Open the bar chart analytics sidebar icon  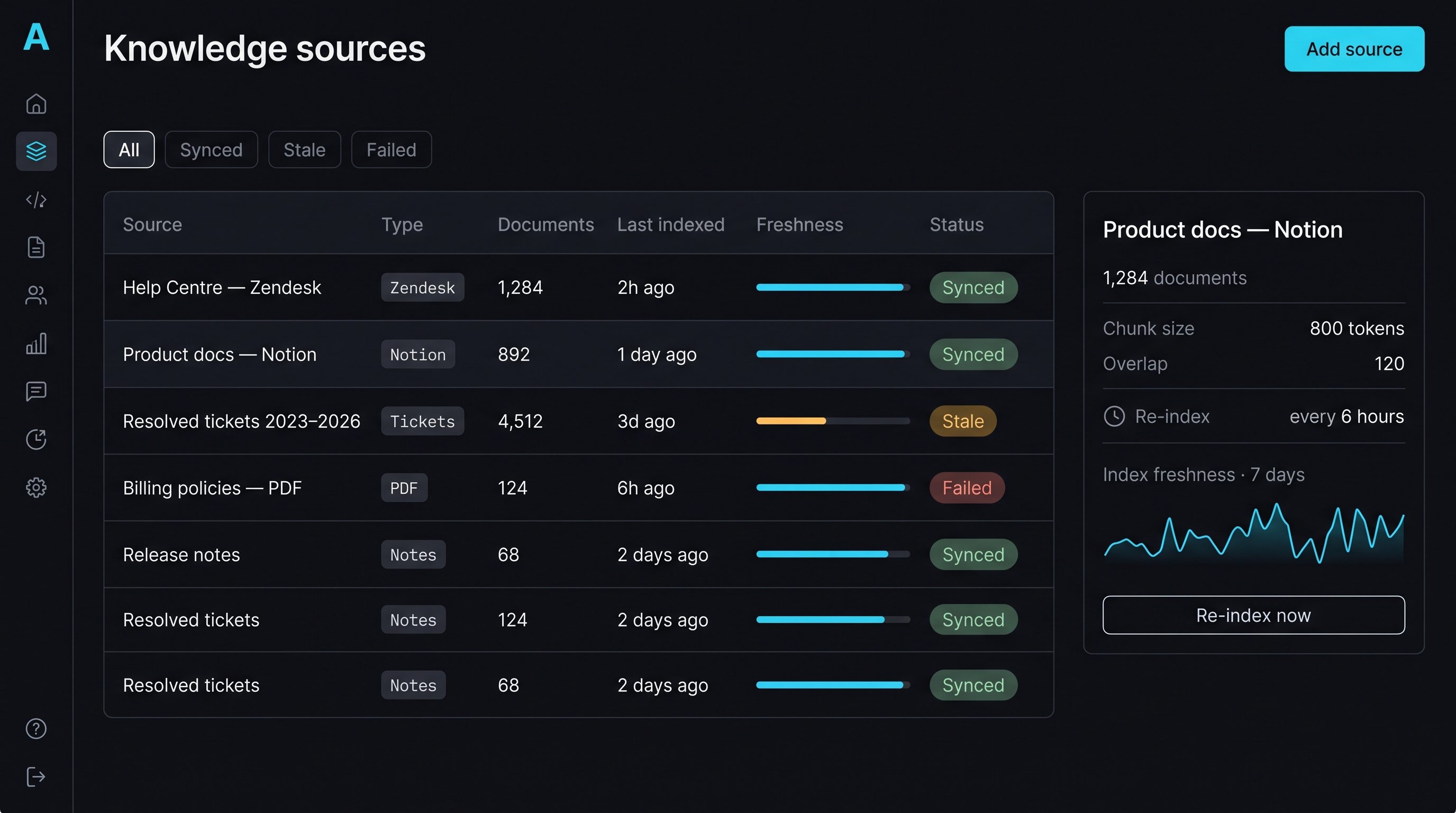click(36, 343)
